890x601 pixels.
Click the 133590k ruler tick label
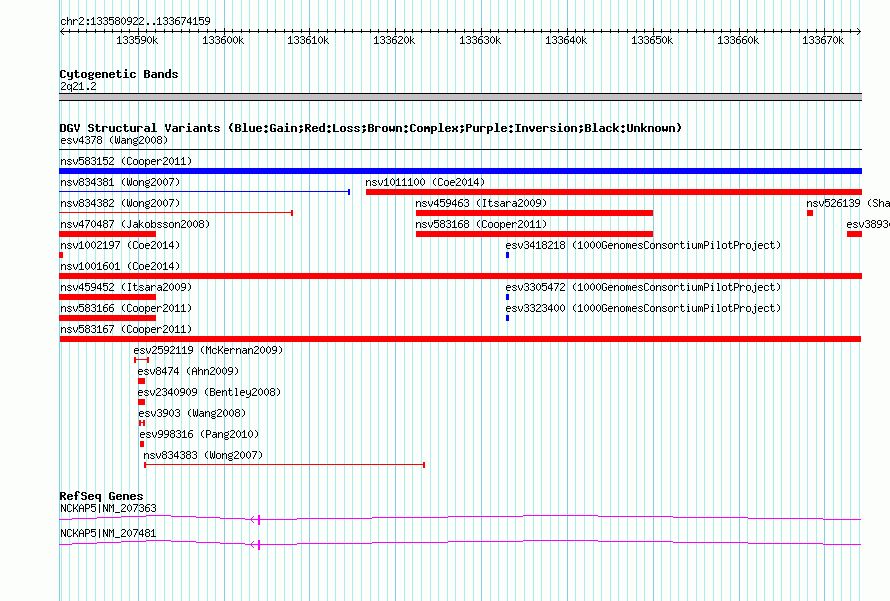coord(137,40)
